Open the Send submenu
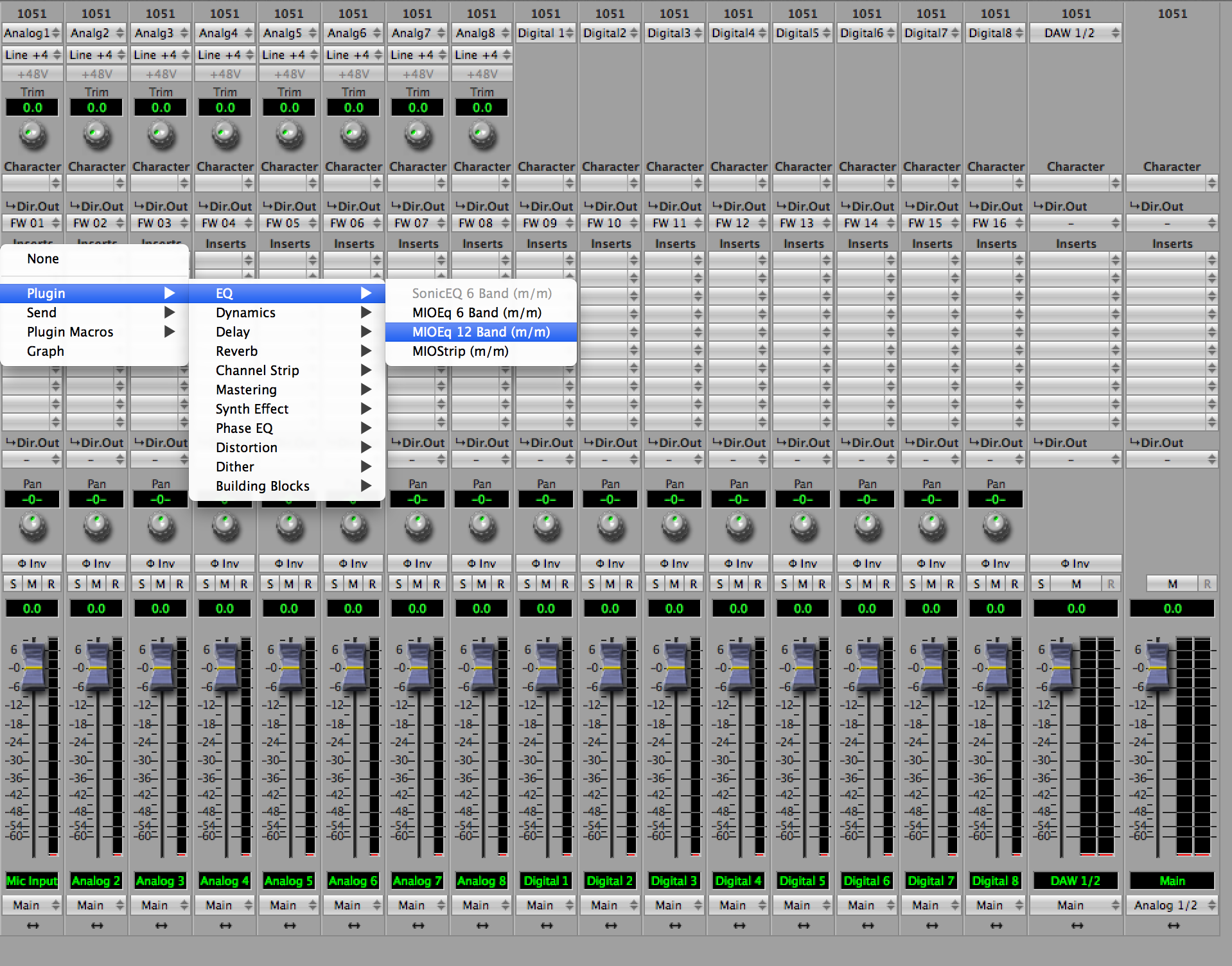Screen dimensions: 1232x966 pyautogui.click(x=94, y=313)
